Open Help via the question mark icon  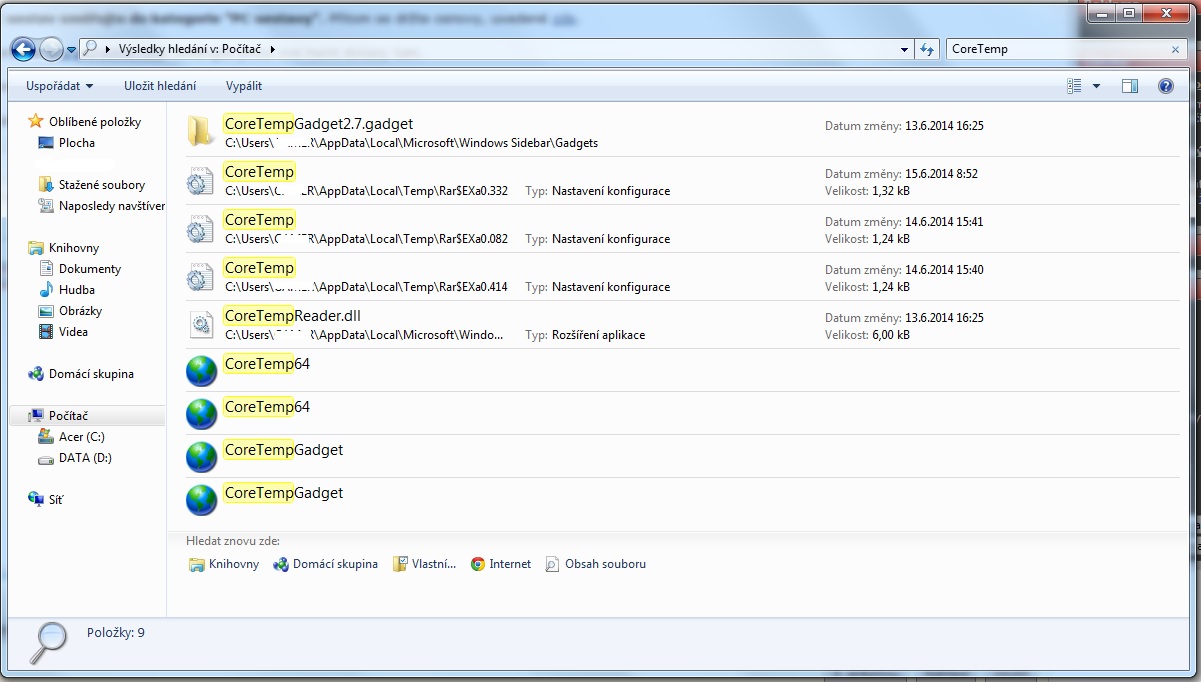coord(1165,86)
